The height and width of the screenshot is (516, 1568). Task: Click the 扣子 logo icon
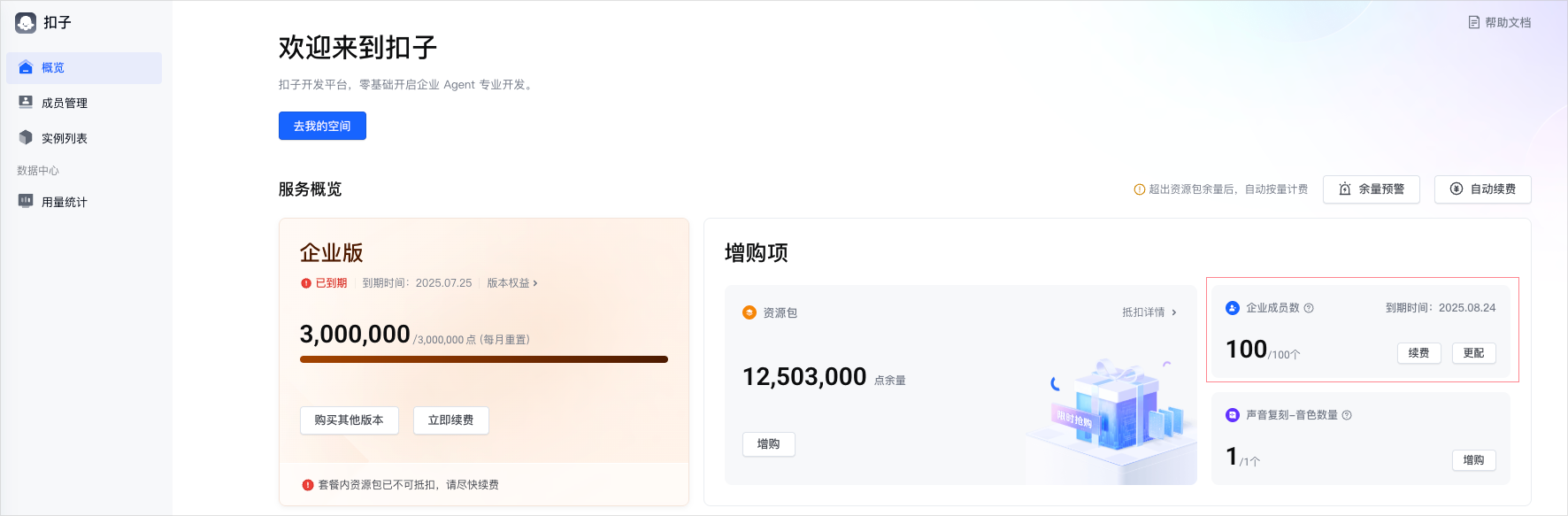coord(26,23)
